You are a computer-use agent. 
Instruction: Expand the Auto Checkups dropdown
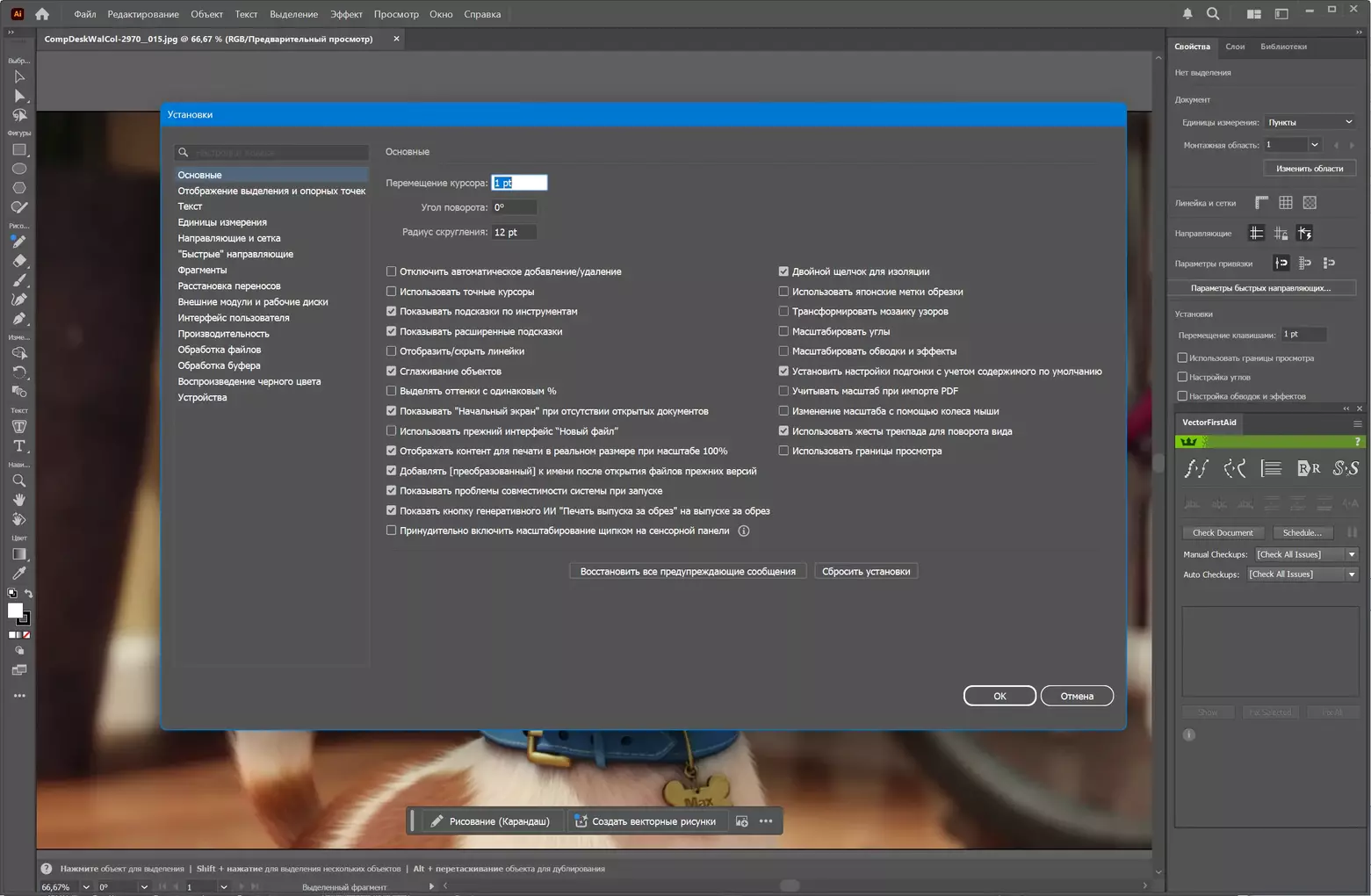[1302, 574]
